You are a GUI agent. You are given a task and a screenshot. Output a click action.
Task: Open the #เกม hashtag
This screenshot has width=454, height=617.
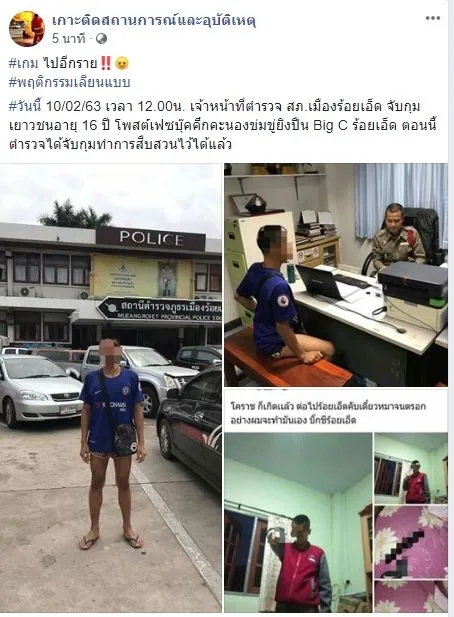tap(23, 63)
